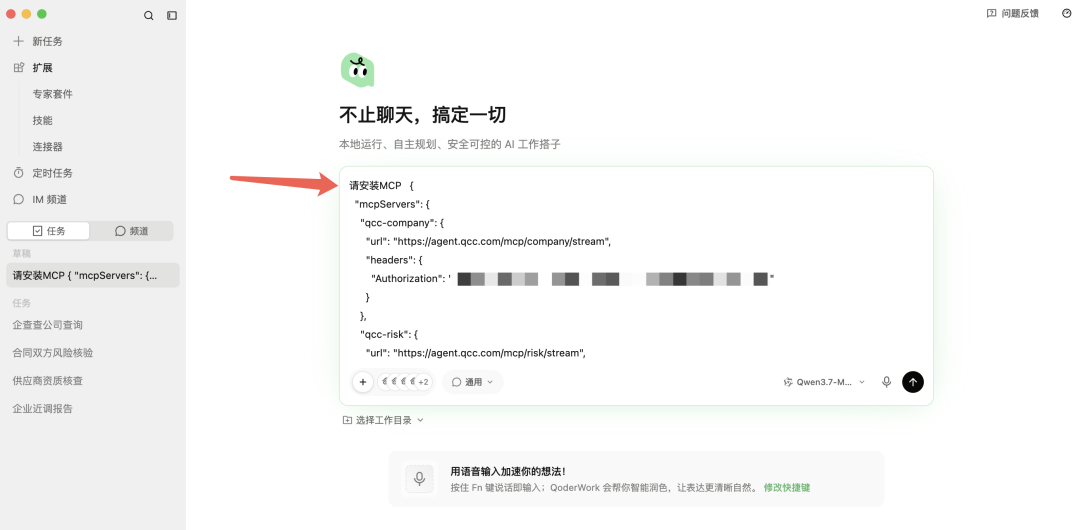
Task: Click the 草稿 section label
Action: (21, 254)
